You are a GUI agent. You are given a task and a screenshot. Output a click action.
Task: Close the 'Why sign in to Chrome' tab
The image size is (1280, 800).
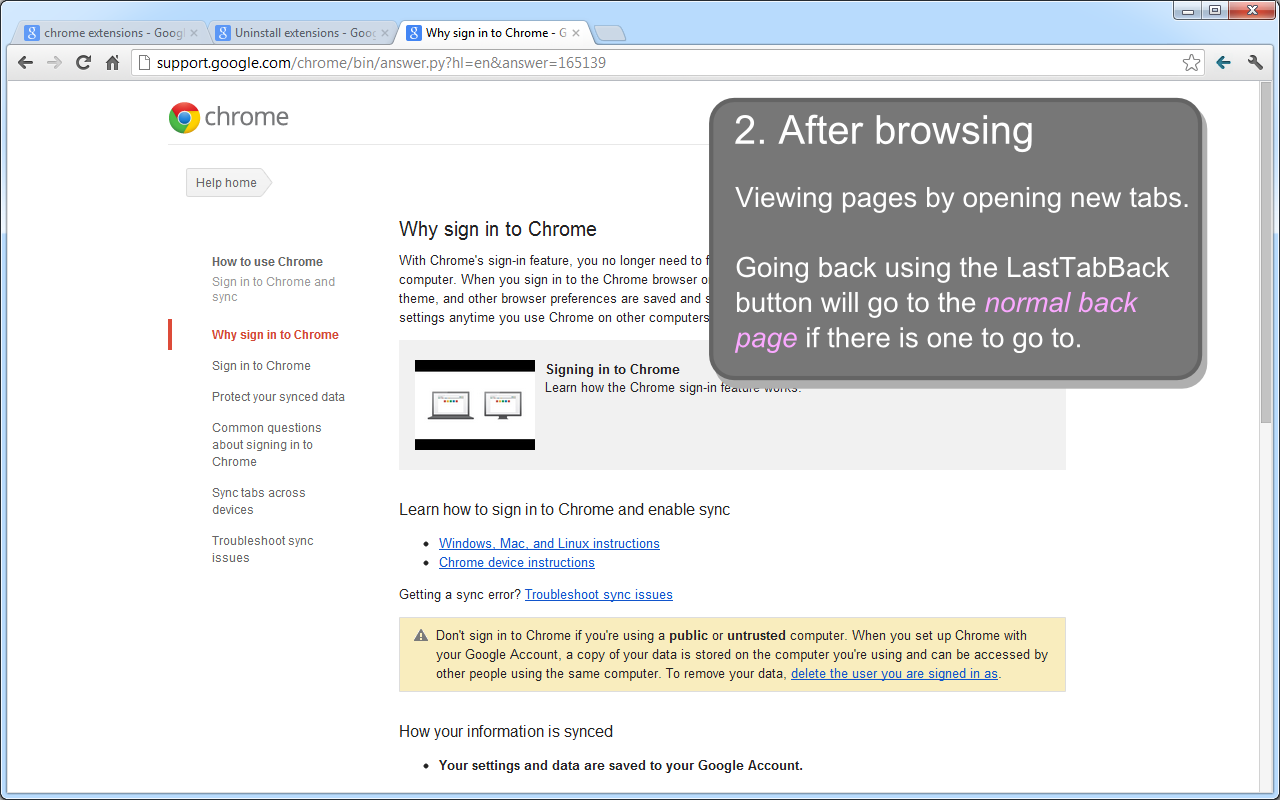[575, 33]
